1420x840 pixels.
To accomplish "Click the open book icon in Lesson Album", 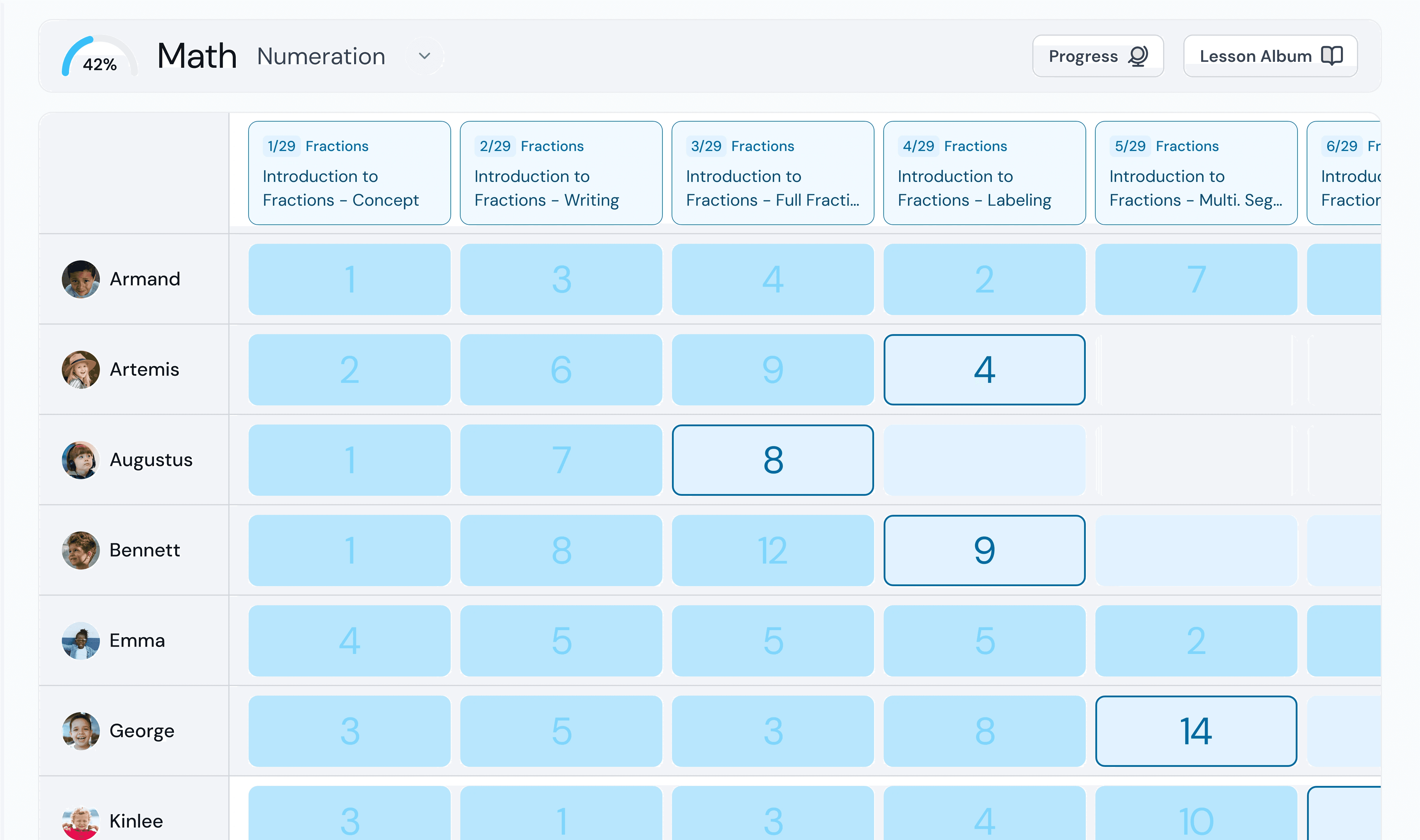I will pos(1332,56).
